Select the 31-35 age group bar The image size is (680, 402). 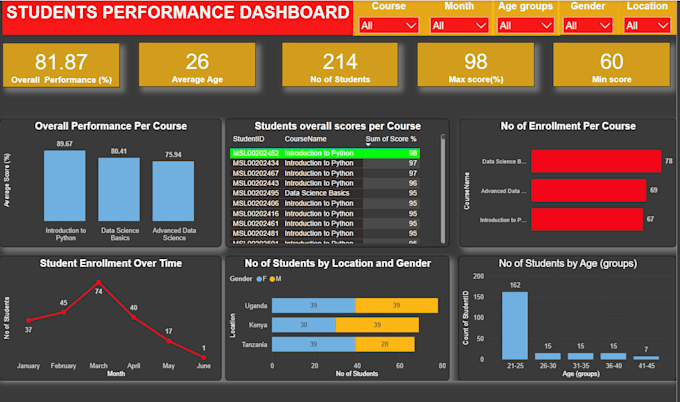(581, 356)
